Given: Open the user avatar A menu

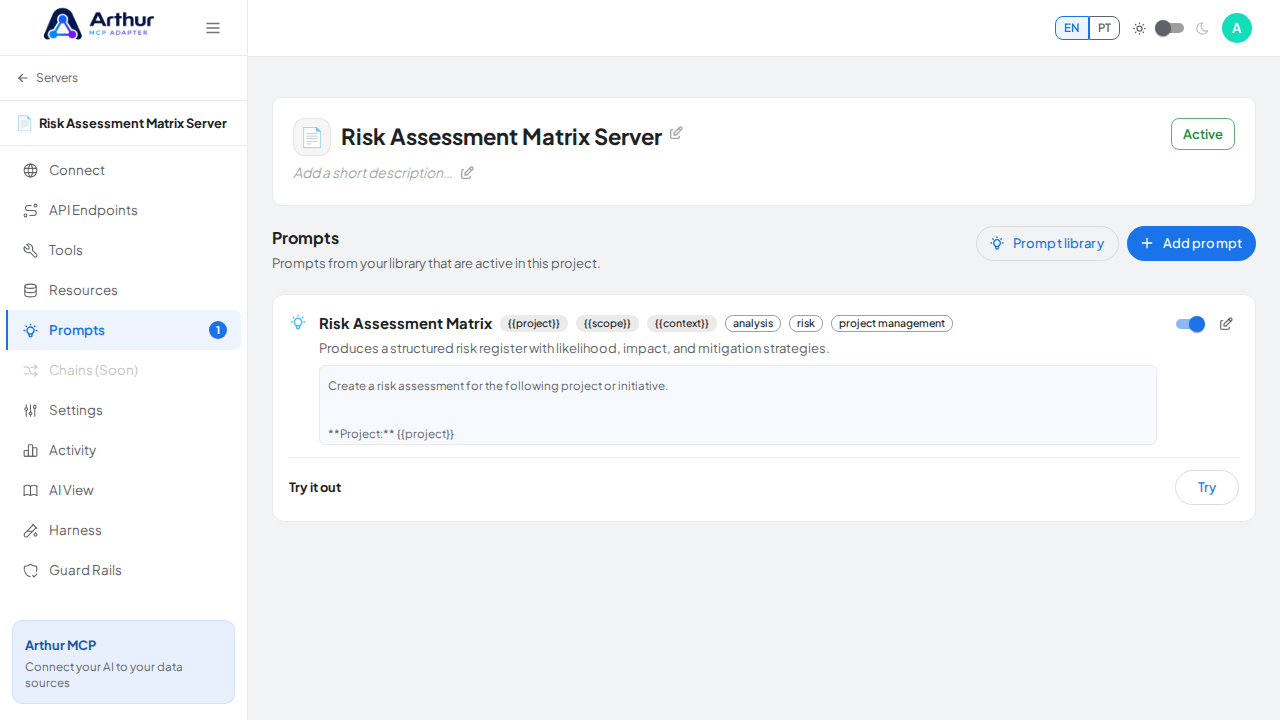Looking at the screenshot, I should 1237,28.
